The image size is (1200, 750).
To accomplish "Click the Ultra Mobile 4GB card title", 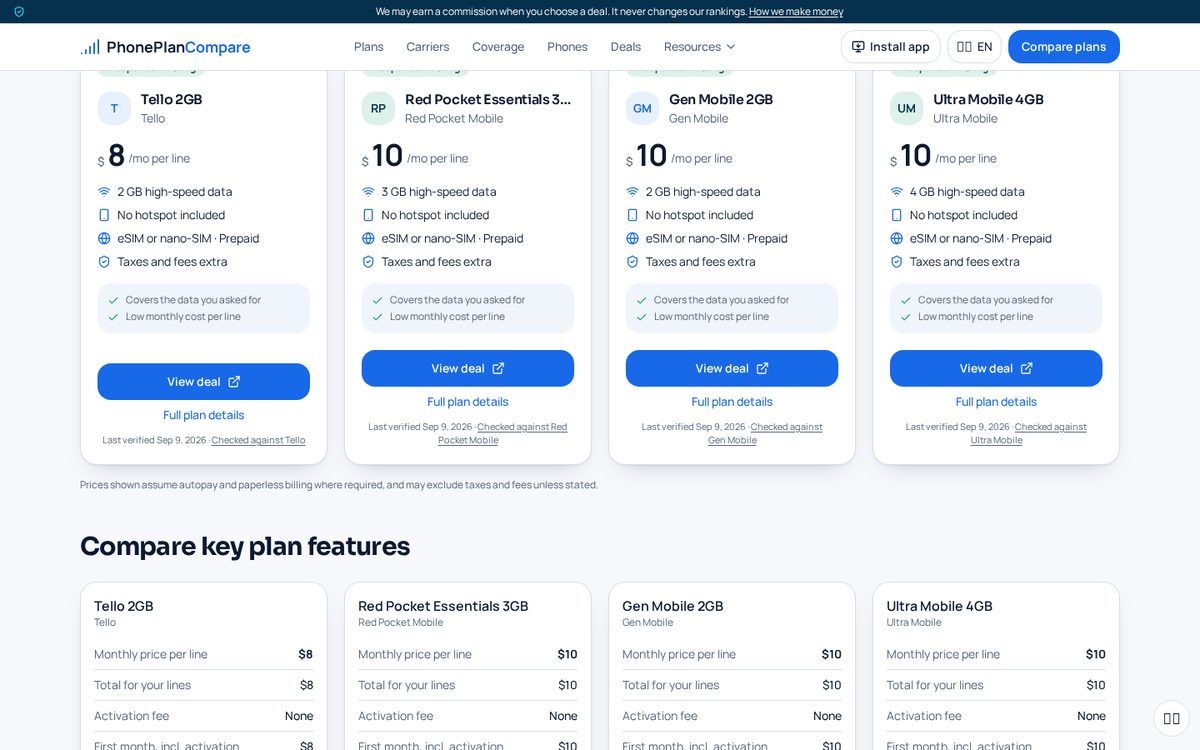I will point(988,99).
